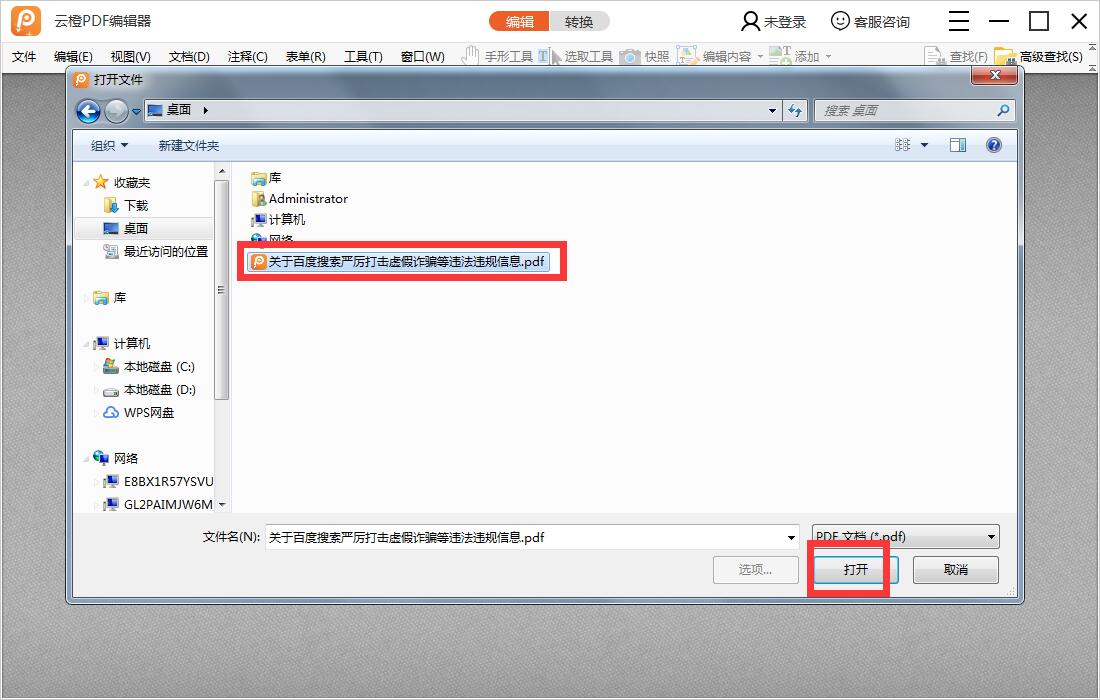Click the 查找(F) find tool
The height and width of the screenshot is (700, 1100).
click(x=956, y=56)
